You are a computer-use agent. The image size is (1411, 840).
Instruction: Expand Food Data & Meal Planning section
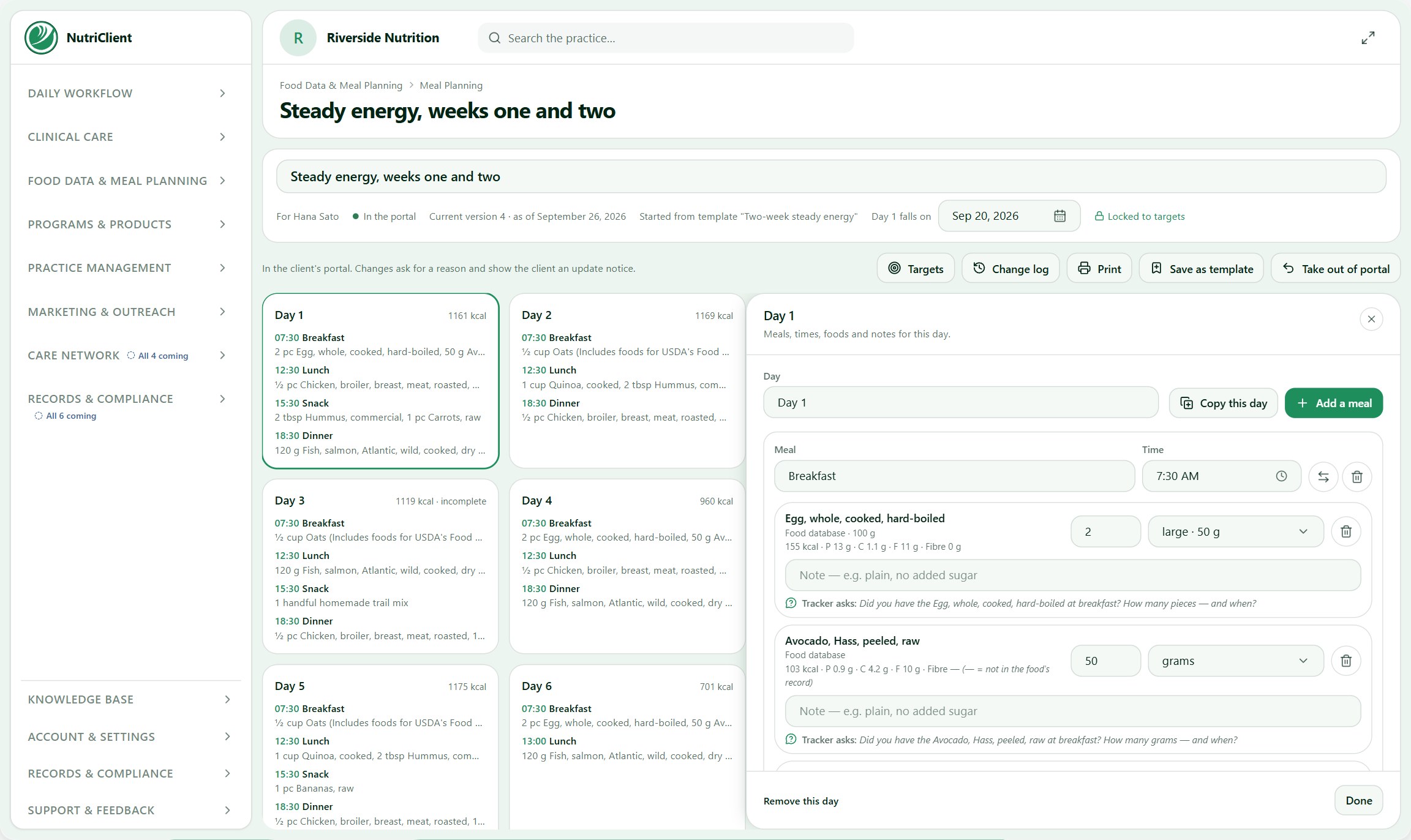click(127, 181)
